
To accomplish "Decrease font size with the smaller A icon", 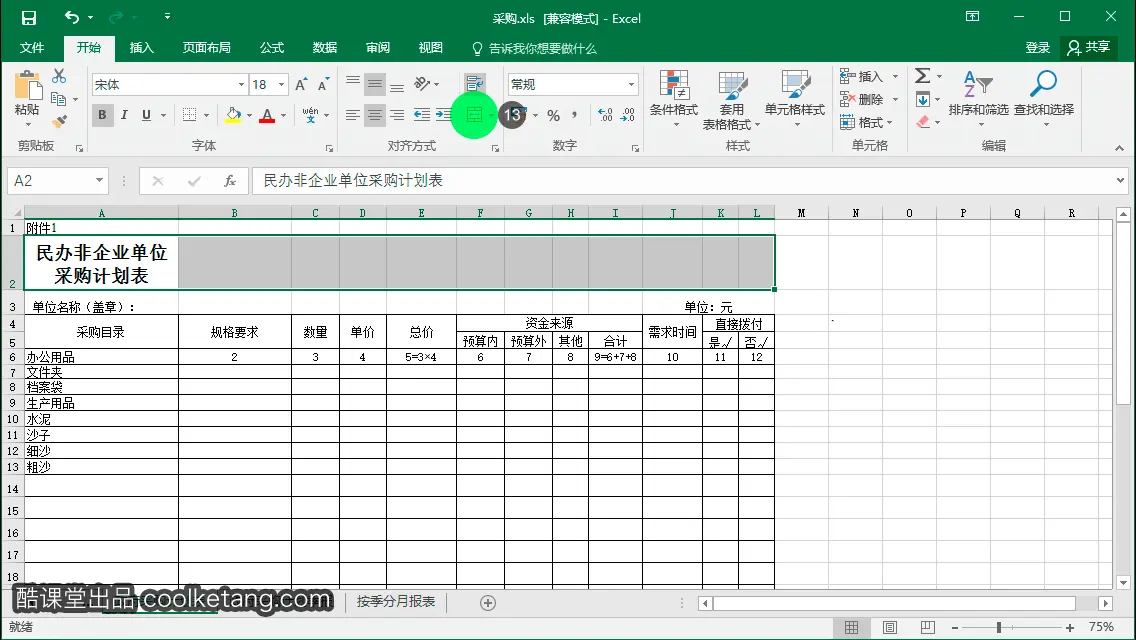I will (323, 85).
